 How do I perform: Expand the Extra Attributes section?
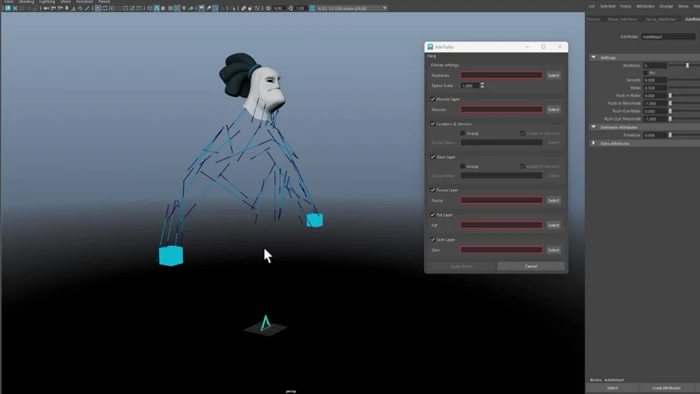pyautogui.click(x=594, y=143)
